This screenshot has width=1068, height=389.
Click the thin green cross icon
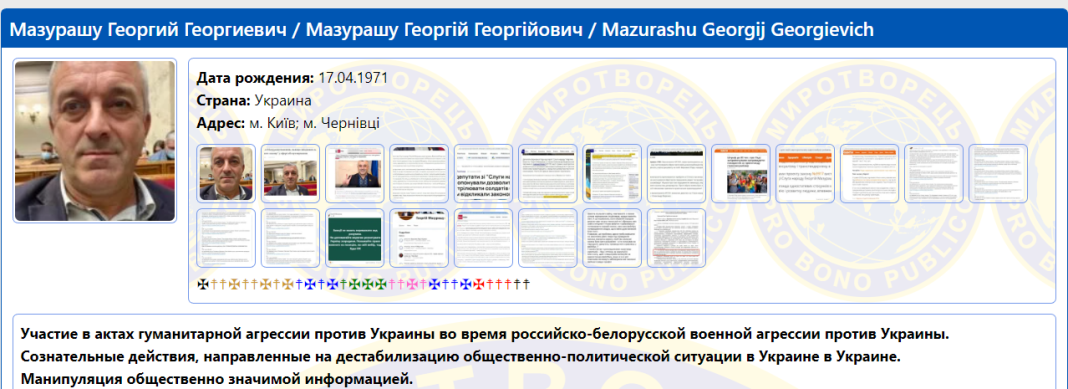coord(343,284)
